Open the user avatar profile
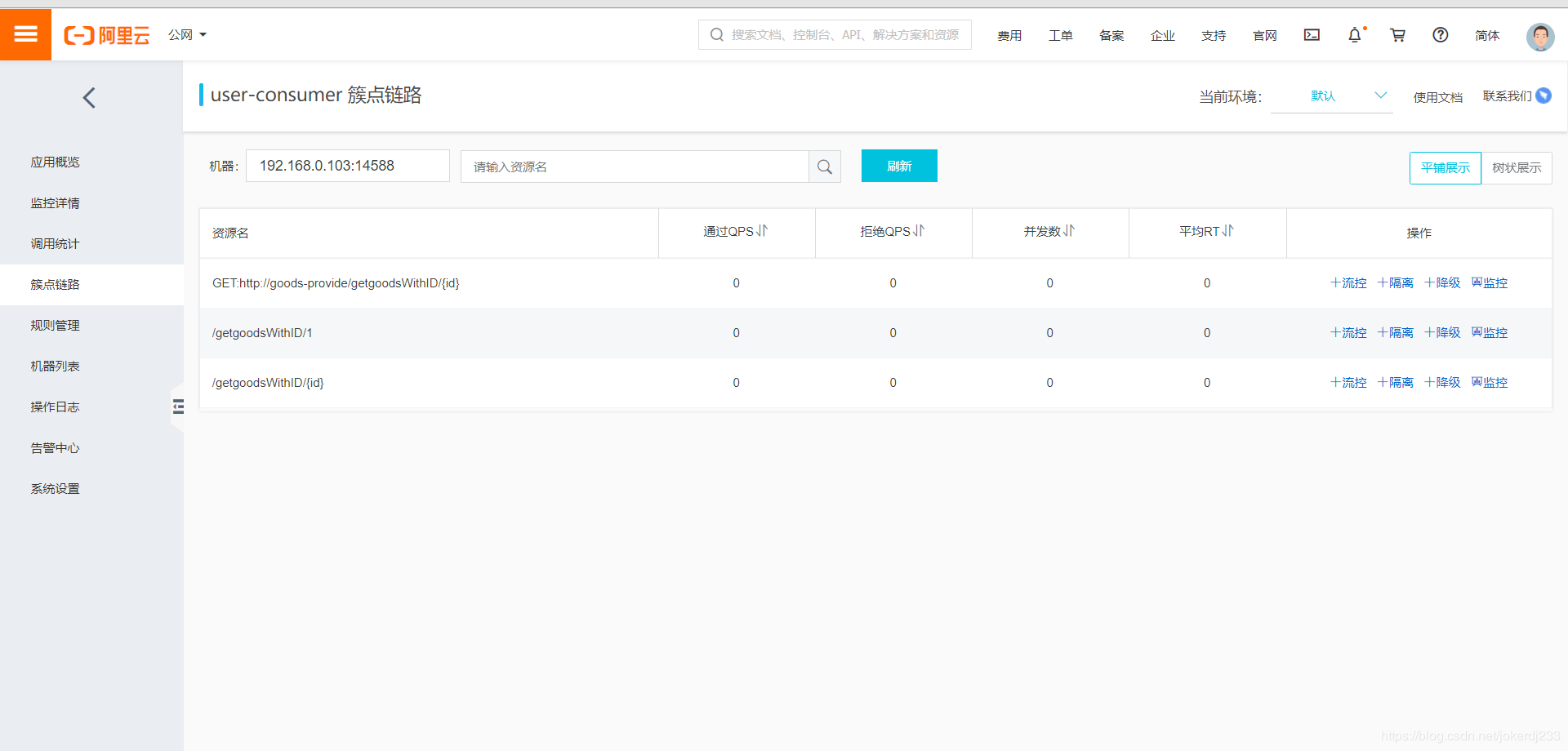 point(1540,37)
